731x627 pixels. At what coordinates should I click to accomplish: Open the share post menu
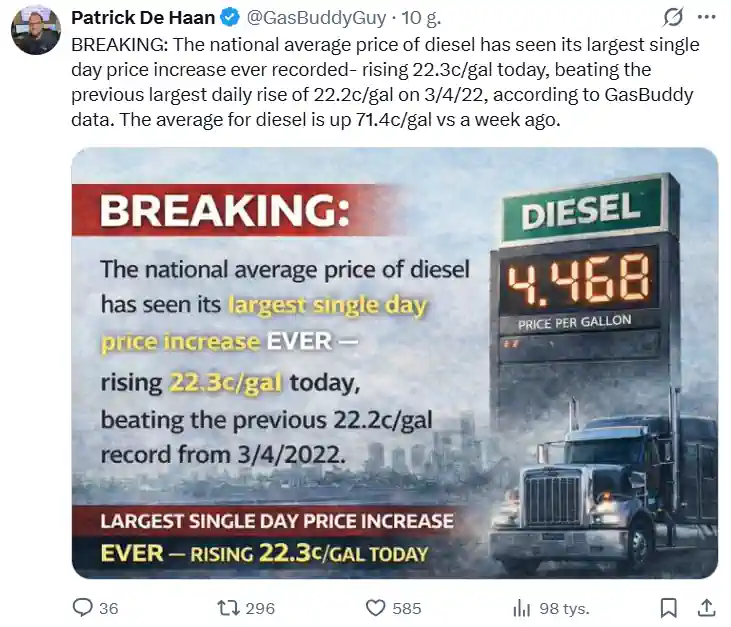point(705,607)
